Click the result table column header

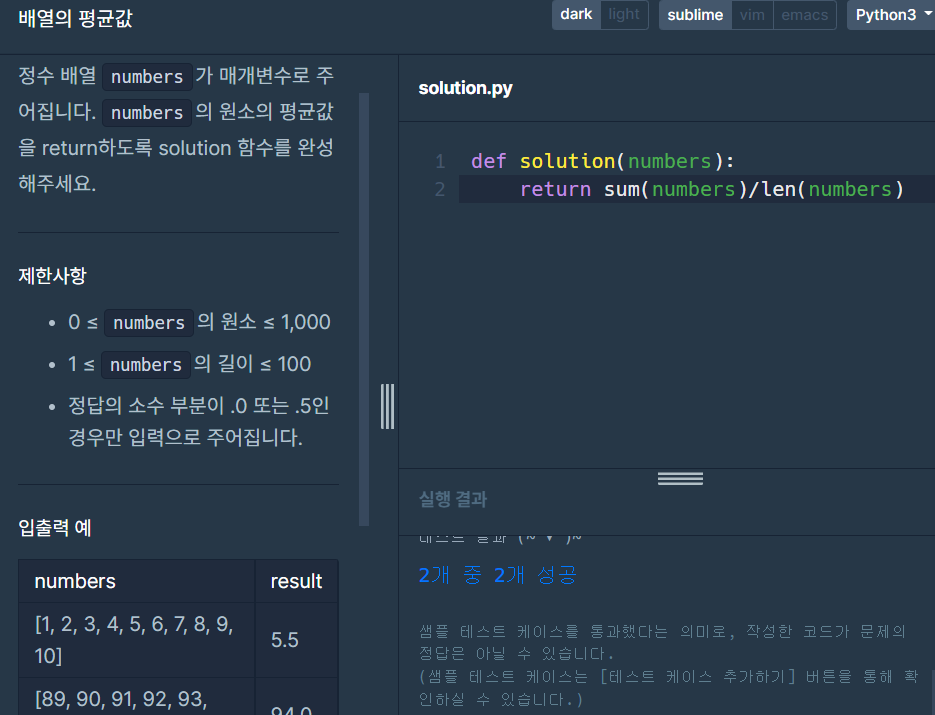pos(296,581)
